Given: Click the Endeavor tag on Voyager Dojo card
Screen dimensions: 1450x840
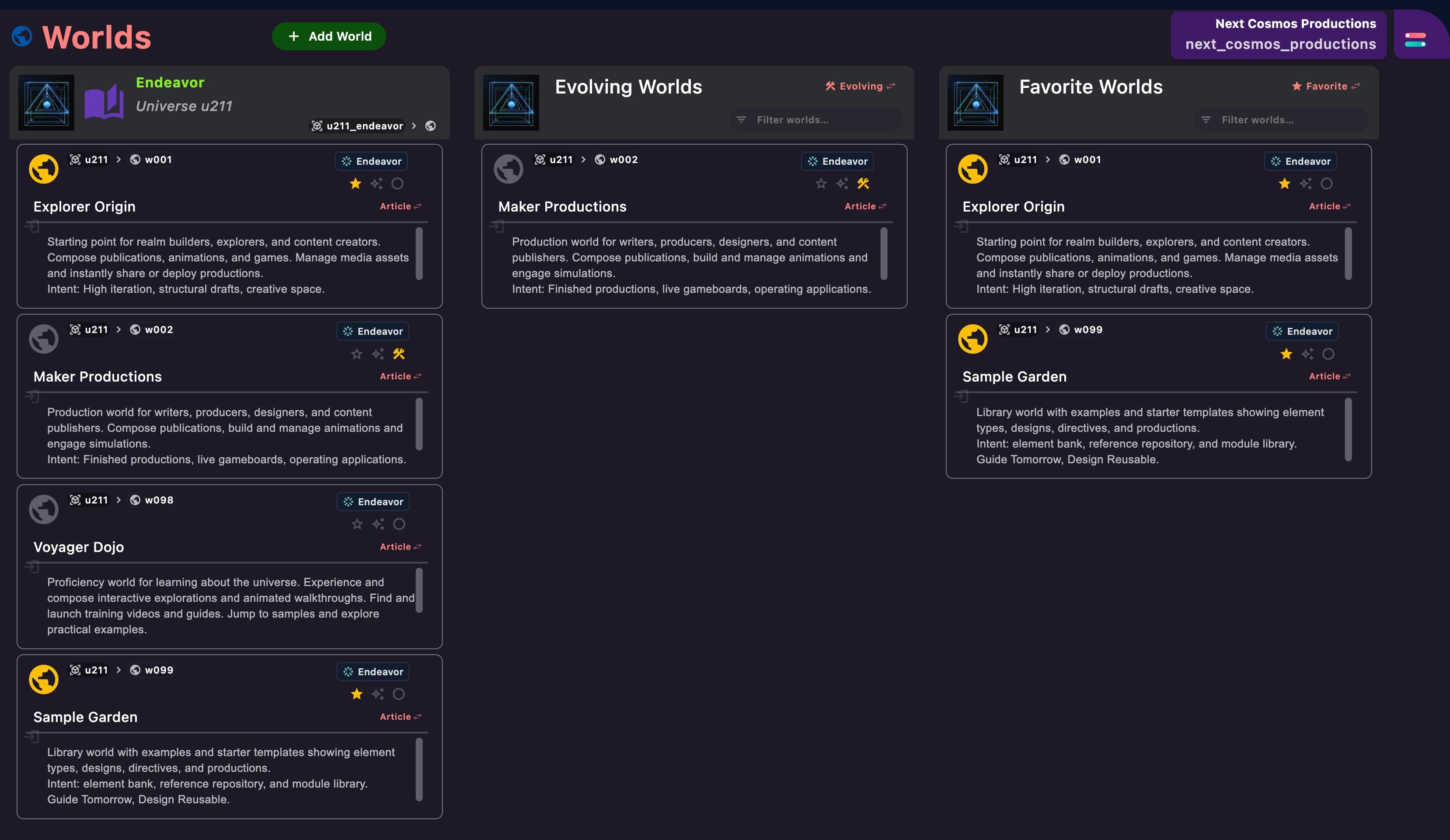Looking at the screenshot, I should point(373,502).
